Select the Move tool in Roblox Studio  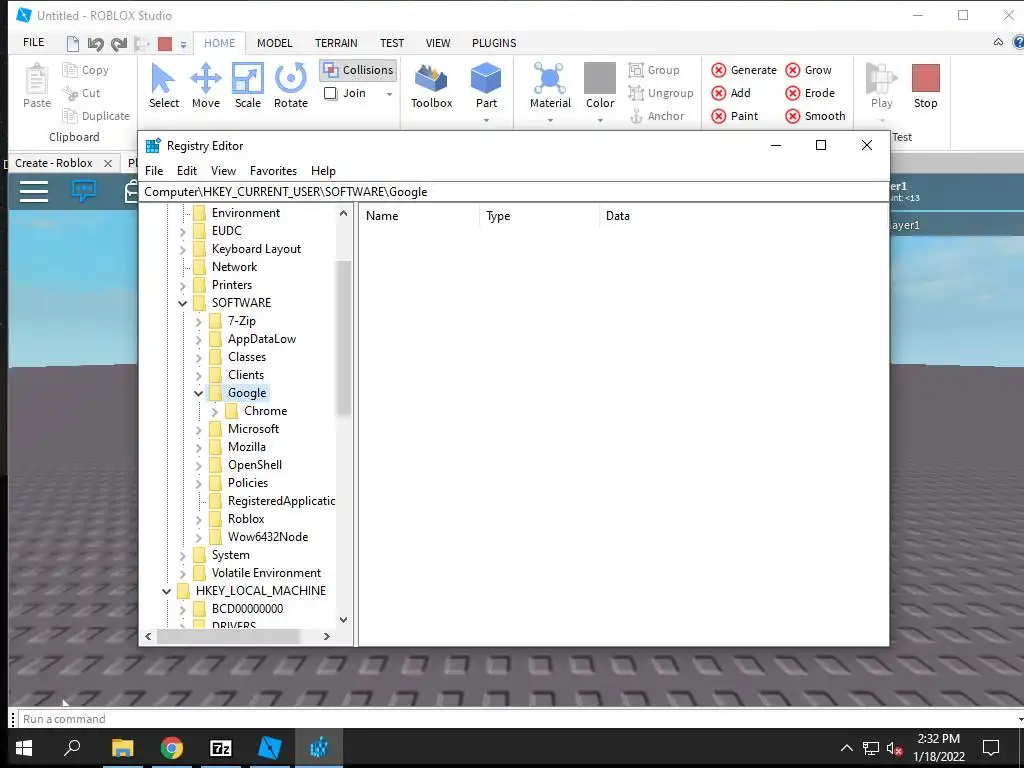click(206, 86)
